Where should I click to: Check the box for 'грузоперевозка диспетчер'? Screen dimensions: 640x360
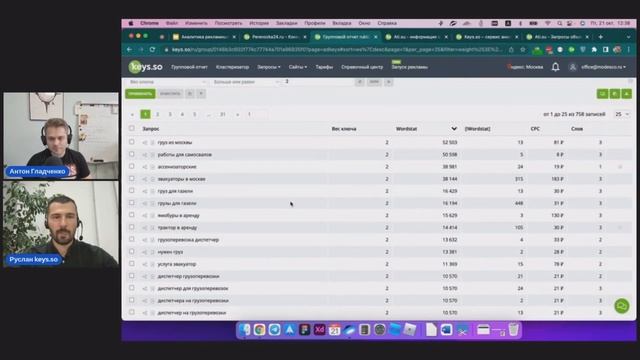coord(131,239)
